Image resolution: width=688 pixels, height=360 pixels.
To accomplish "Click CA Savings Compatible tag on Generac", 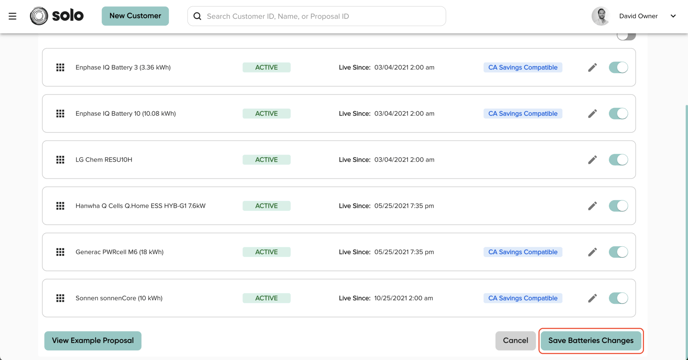I will click(x=523, y=252).
